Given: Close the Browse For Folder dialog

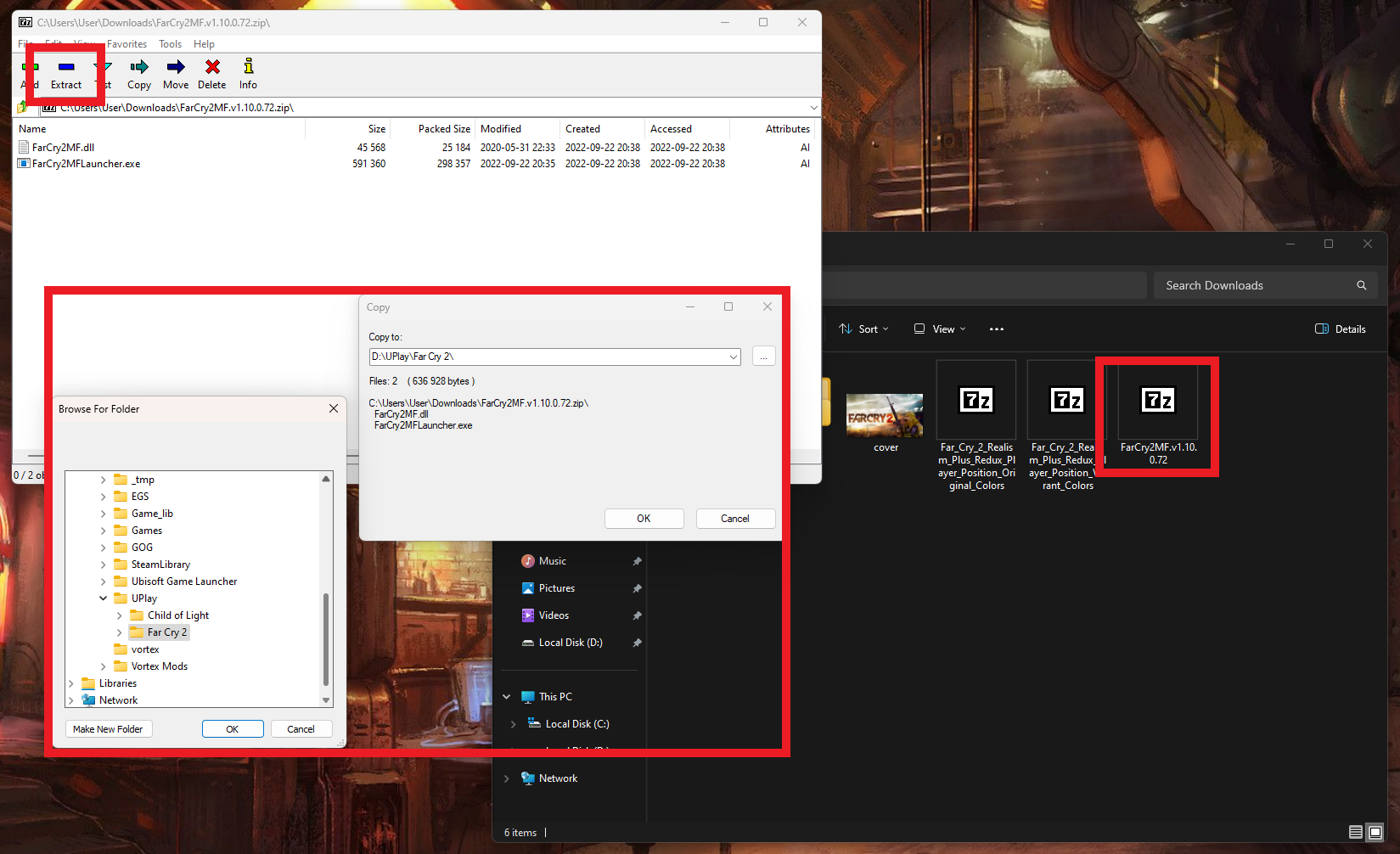Looking at the screenshot, I should 334,408.
